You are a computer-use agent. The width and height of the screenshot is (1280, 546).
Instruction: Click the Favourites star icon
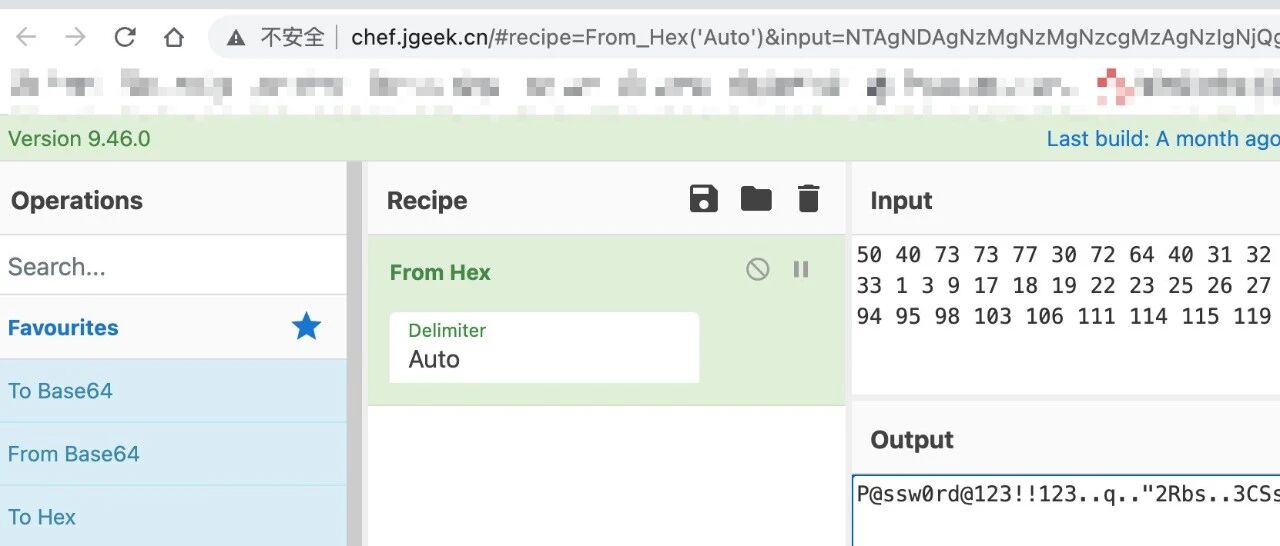point(306,326)
